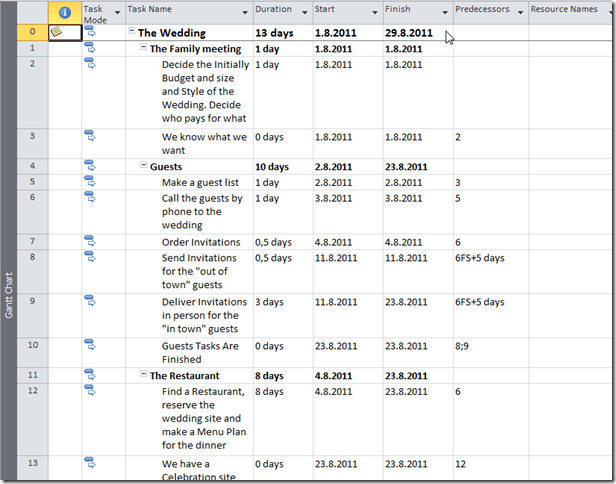
Task: Collapse The Wedding summary task
Action: [x=132, y=33]
